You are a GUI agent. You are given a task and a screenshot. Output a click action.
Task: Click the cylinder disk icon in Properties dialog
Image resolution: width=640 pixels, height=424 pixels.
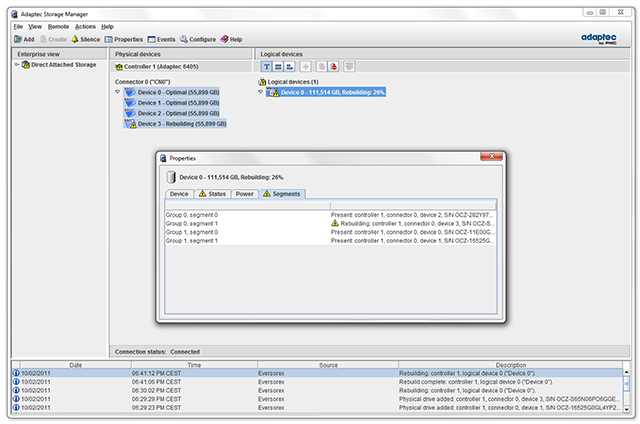coord(171,177)
